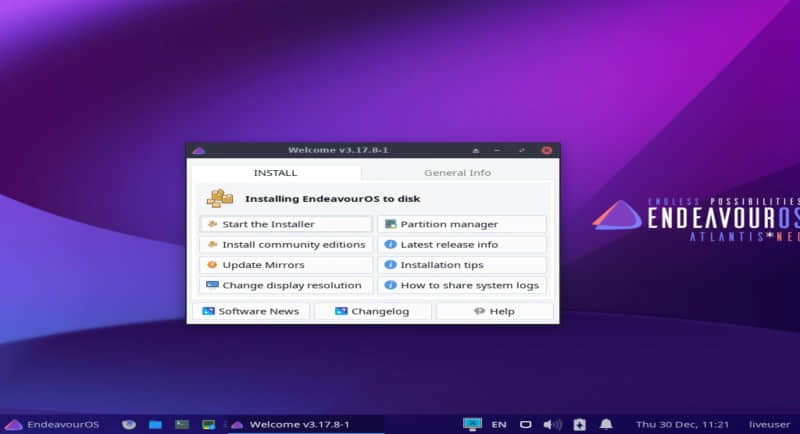The image size is (800, 434).
Task: Switch keyboard layout via EN indicator
Action: coord(499,424)
